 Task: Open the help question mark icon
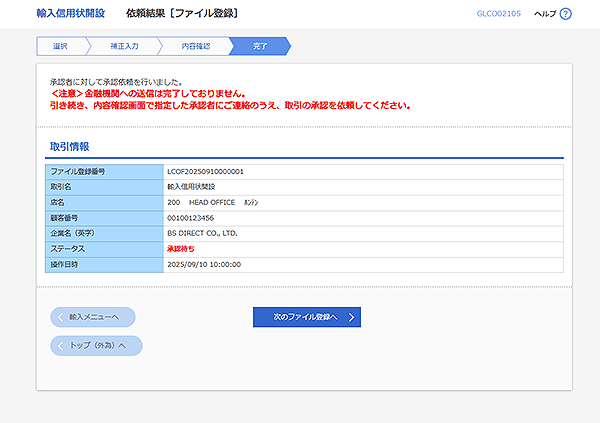coord(565,14)
